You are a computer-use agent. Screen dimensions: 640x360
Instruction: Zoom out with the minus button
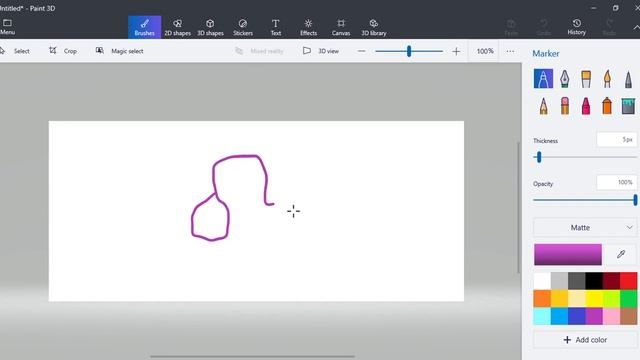tap(361, 51)
